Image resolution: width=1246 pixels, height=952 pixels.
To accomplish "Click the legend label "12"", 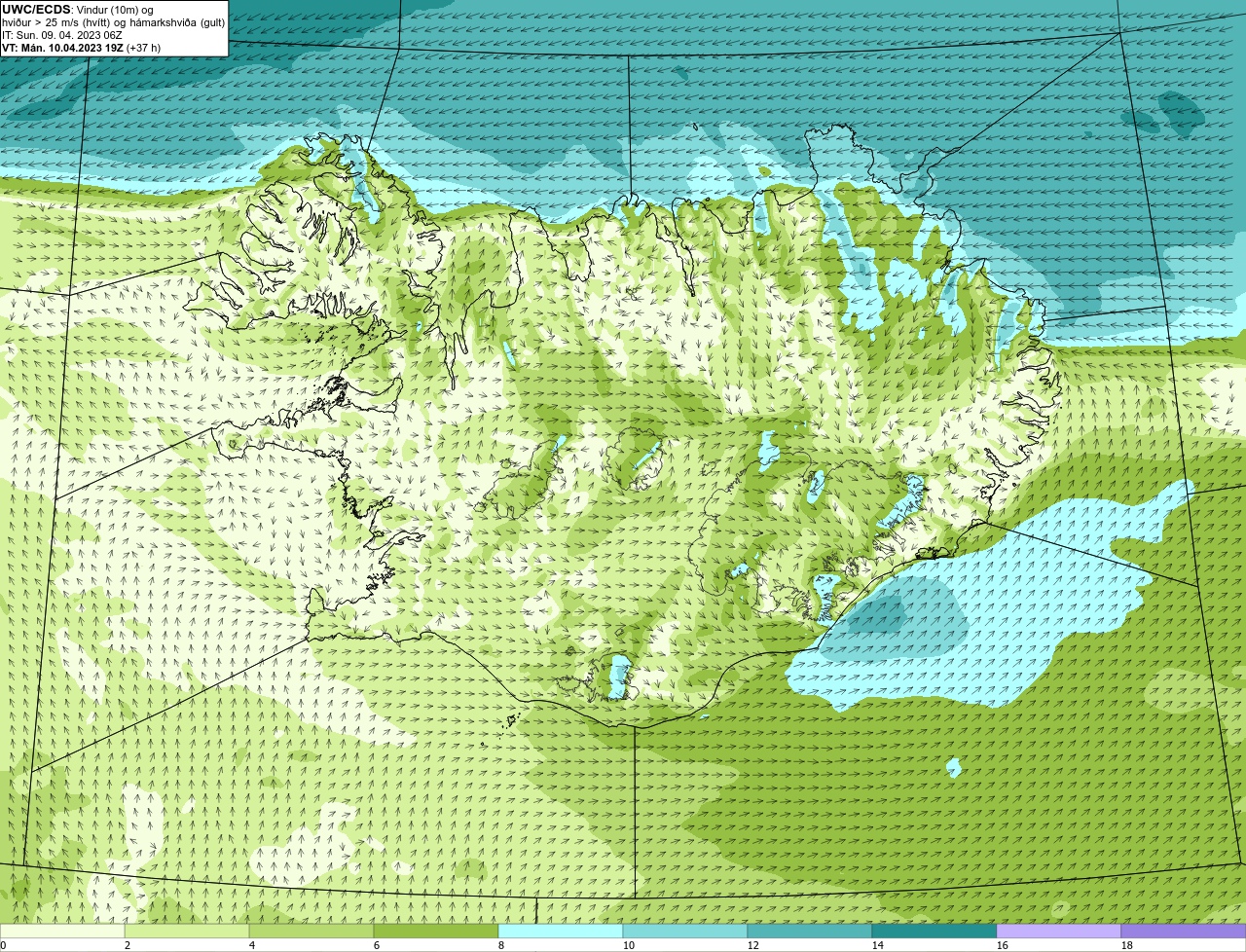I will [753, 945].
